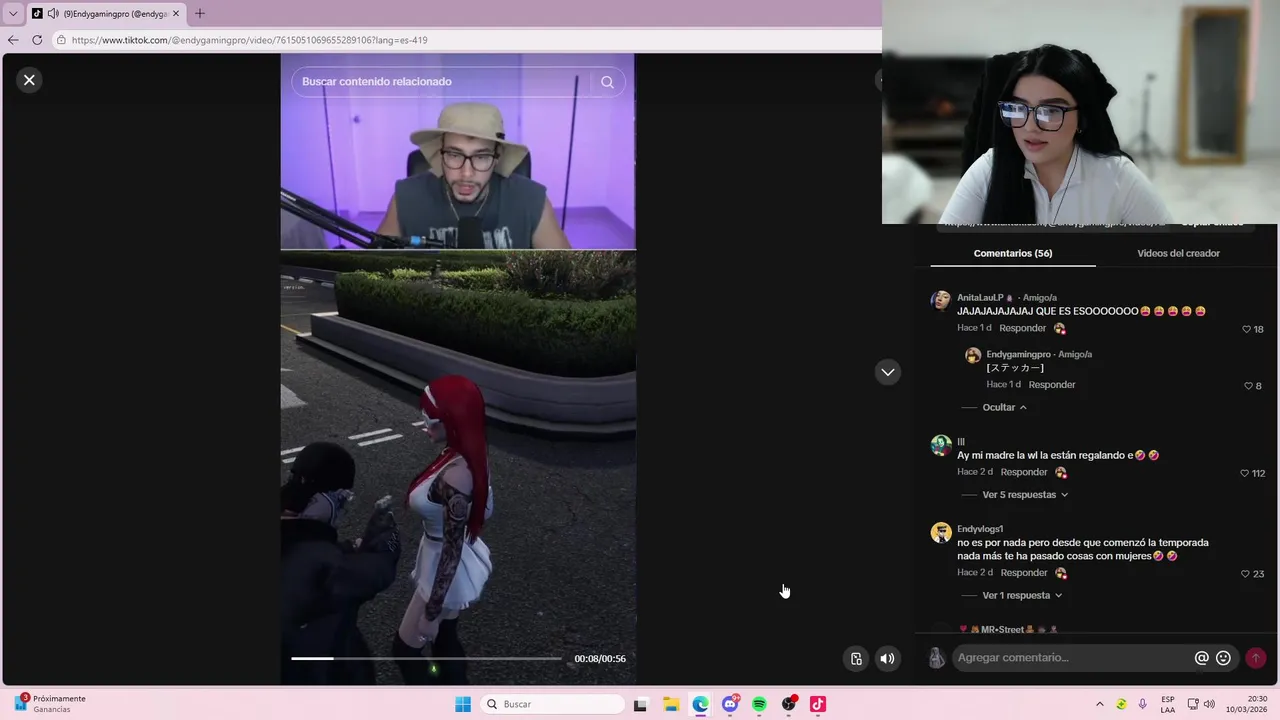Like Endyvlogs1's comment heart
Viewport: 1280px width, 720px height.
(1245, 574)
